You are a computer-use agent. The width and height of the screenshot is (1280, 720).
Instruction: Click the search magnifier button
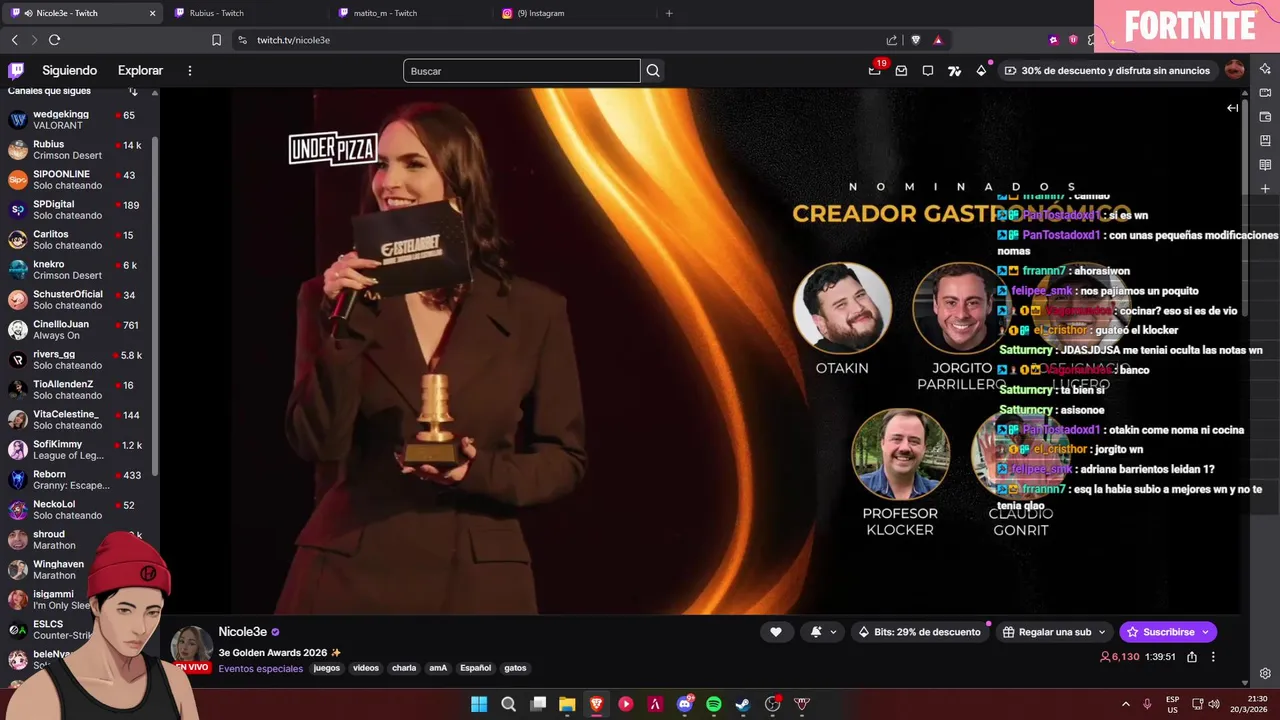pos(653,71)
